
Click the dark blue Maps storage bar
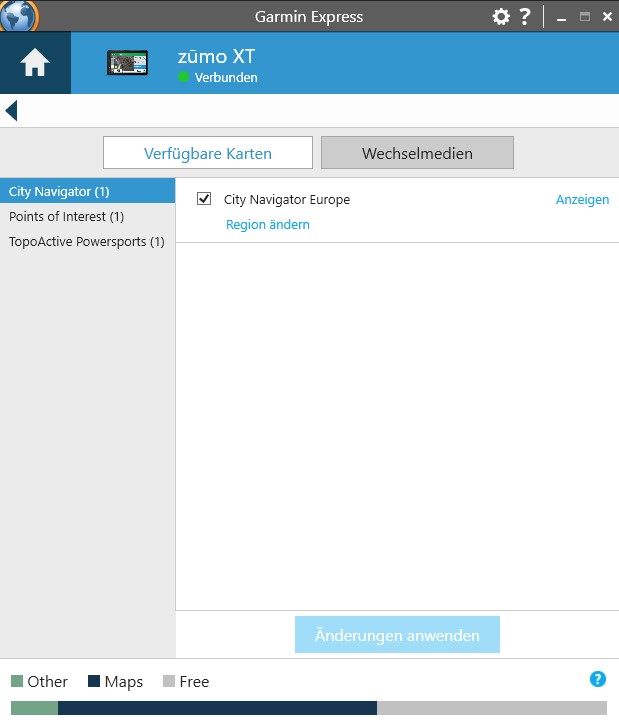[217, 708]
